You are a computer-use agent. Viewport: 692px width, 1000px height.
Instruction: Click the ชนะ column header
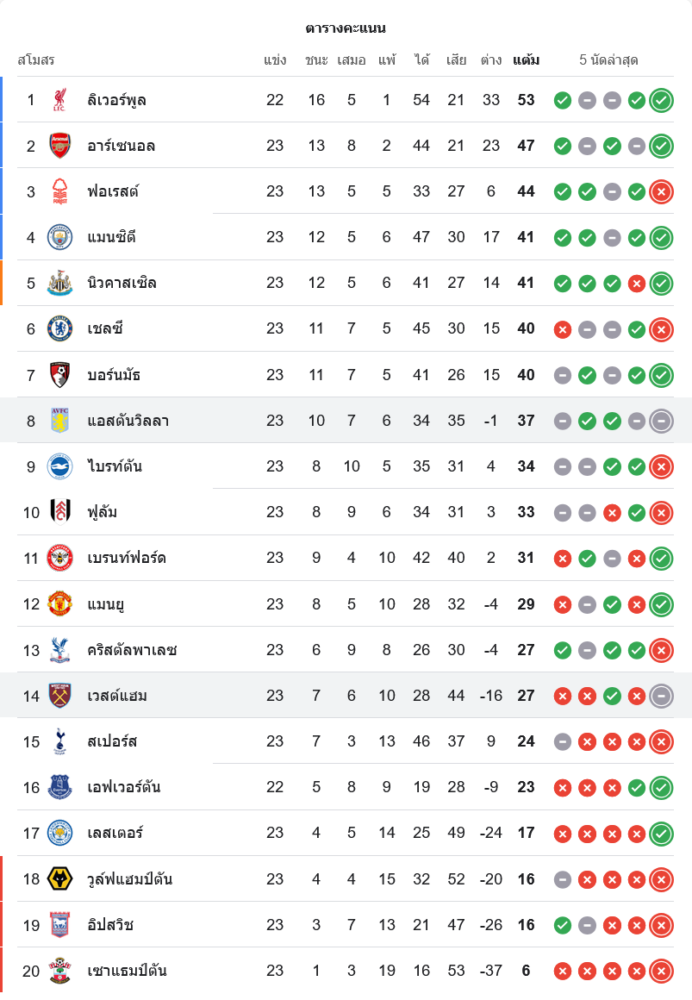tap(317, 60)
